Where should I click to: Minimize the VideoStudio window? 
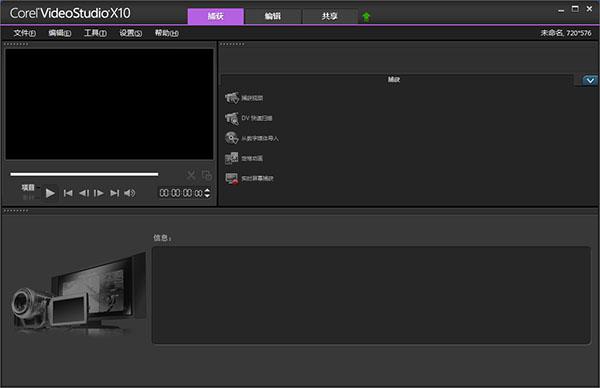point(561,10)
